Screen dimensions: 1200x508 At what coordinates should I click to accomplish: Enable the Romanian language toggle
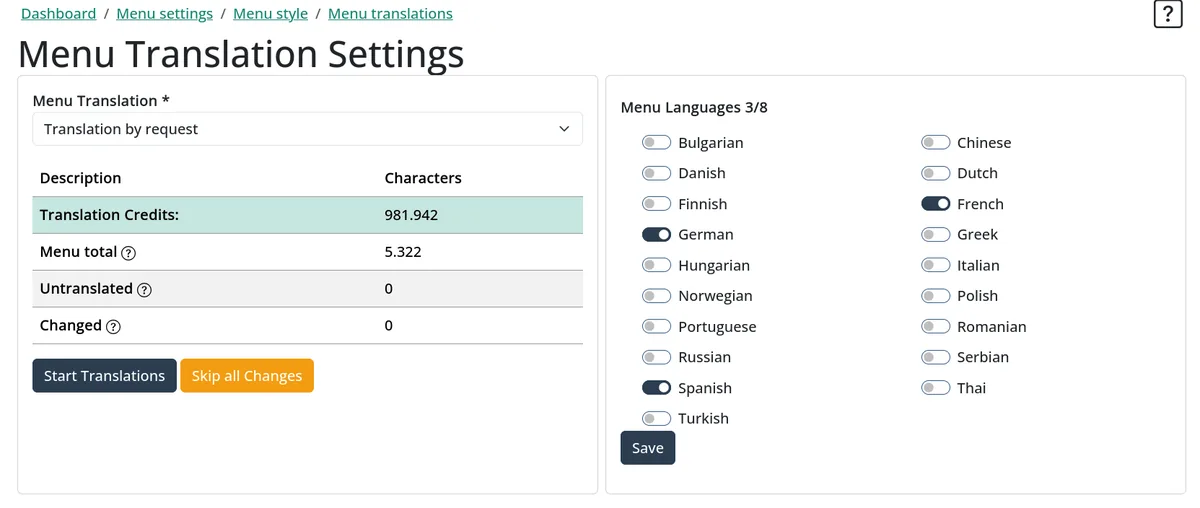click(935, 327)
